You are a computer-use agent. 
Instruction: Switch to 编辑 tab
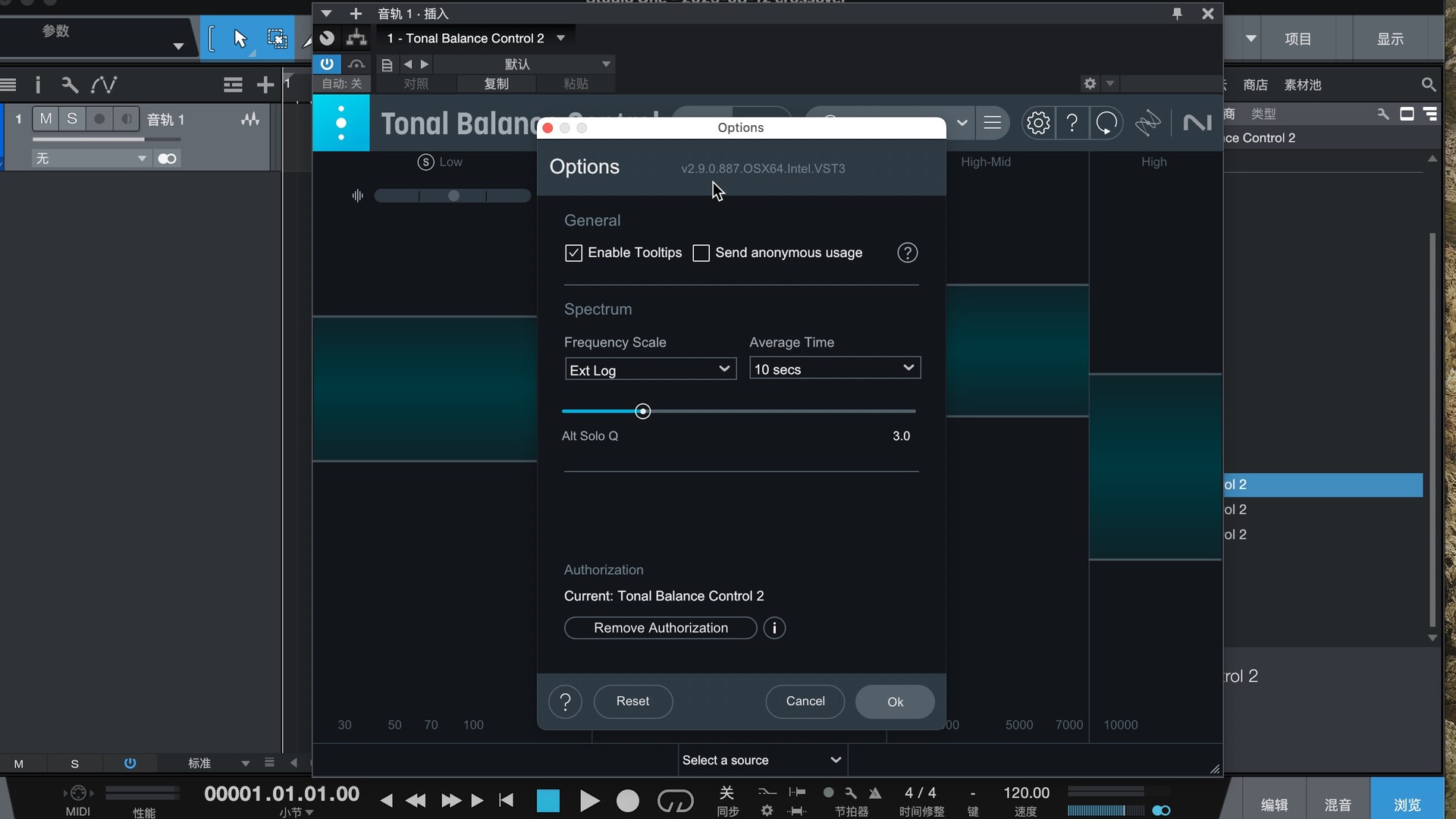tap(1274, 804)
